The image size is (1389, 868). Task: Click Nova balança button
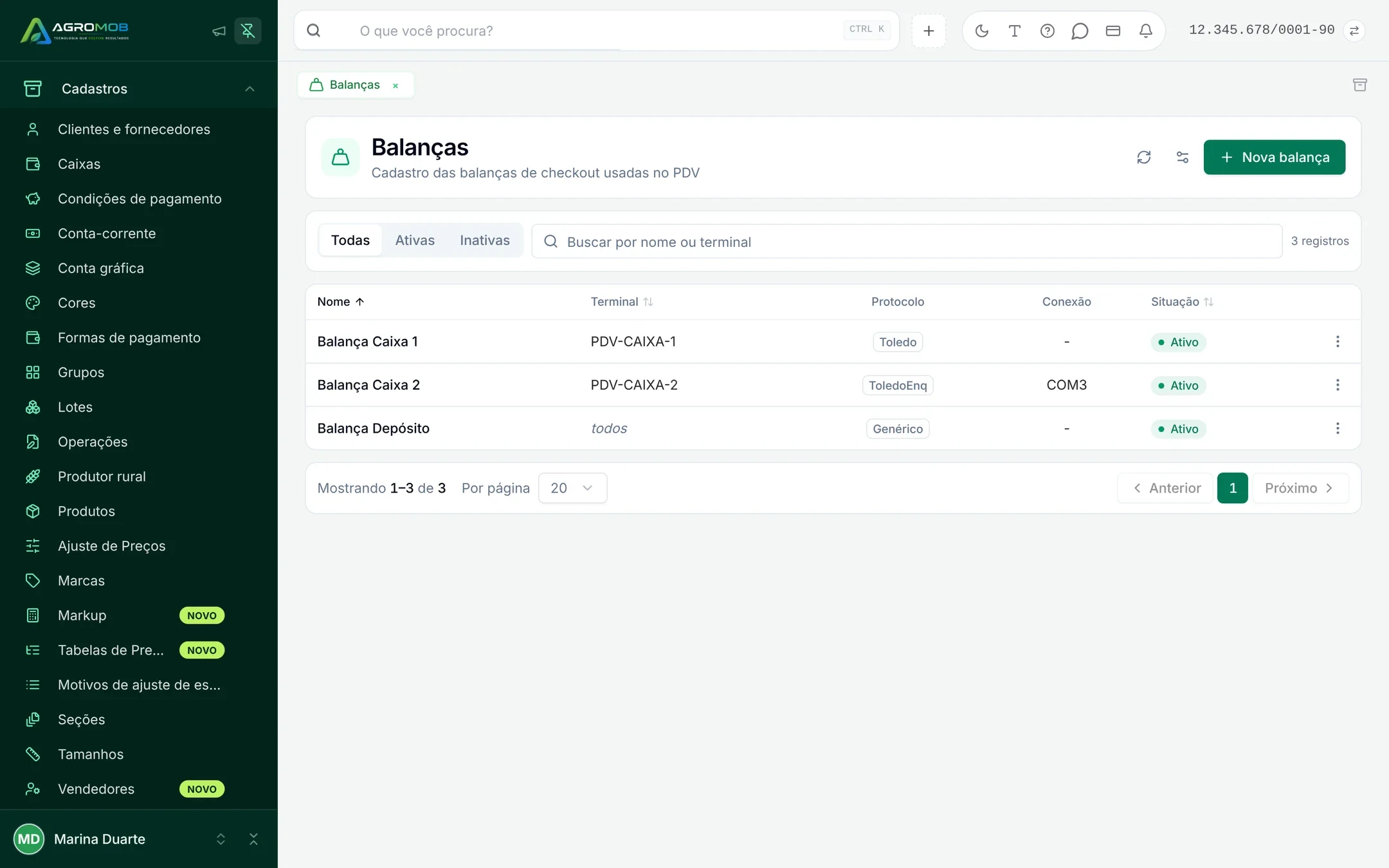(x=1274, y=157)
